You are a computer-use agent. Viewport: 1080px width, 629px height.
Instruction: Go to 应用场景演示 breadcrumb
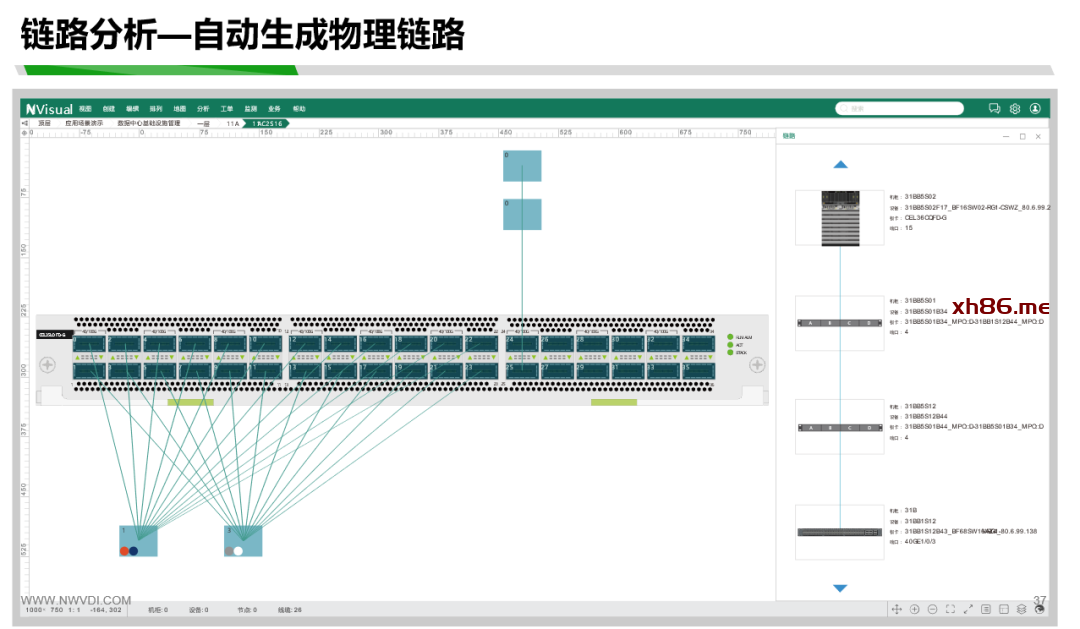tap(84, 123)
